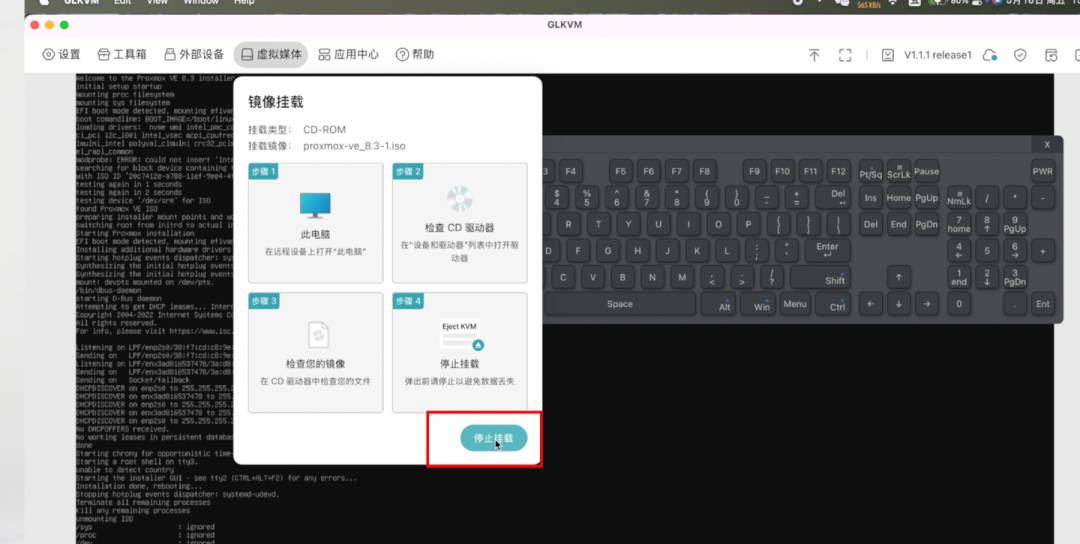This screenshot has height=544, width=1080.
Task: Click the collapse-toolbar up arrow icon
Action: 814,55
